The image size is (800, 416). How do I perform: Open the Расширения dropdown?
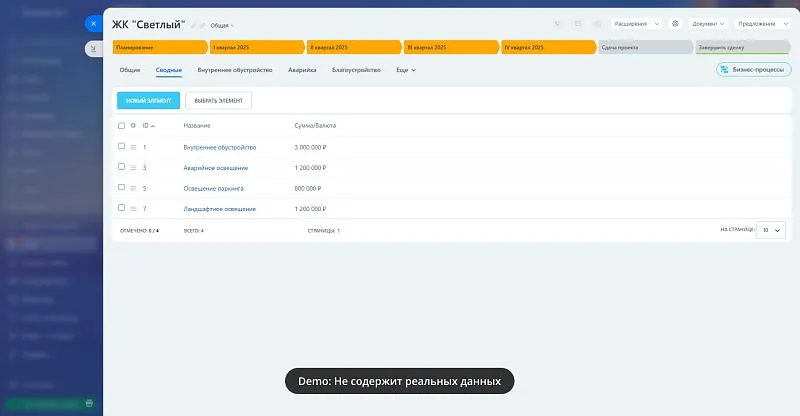pos(636,23)
